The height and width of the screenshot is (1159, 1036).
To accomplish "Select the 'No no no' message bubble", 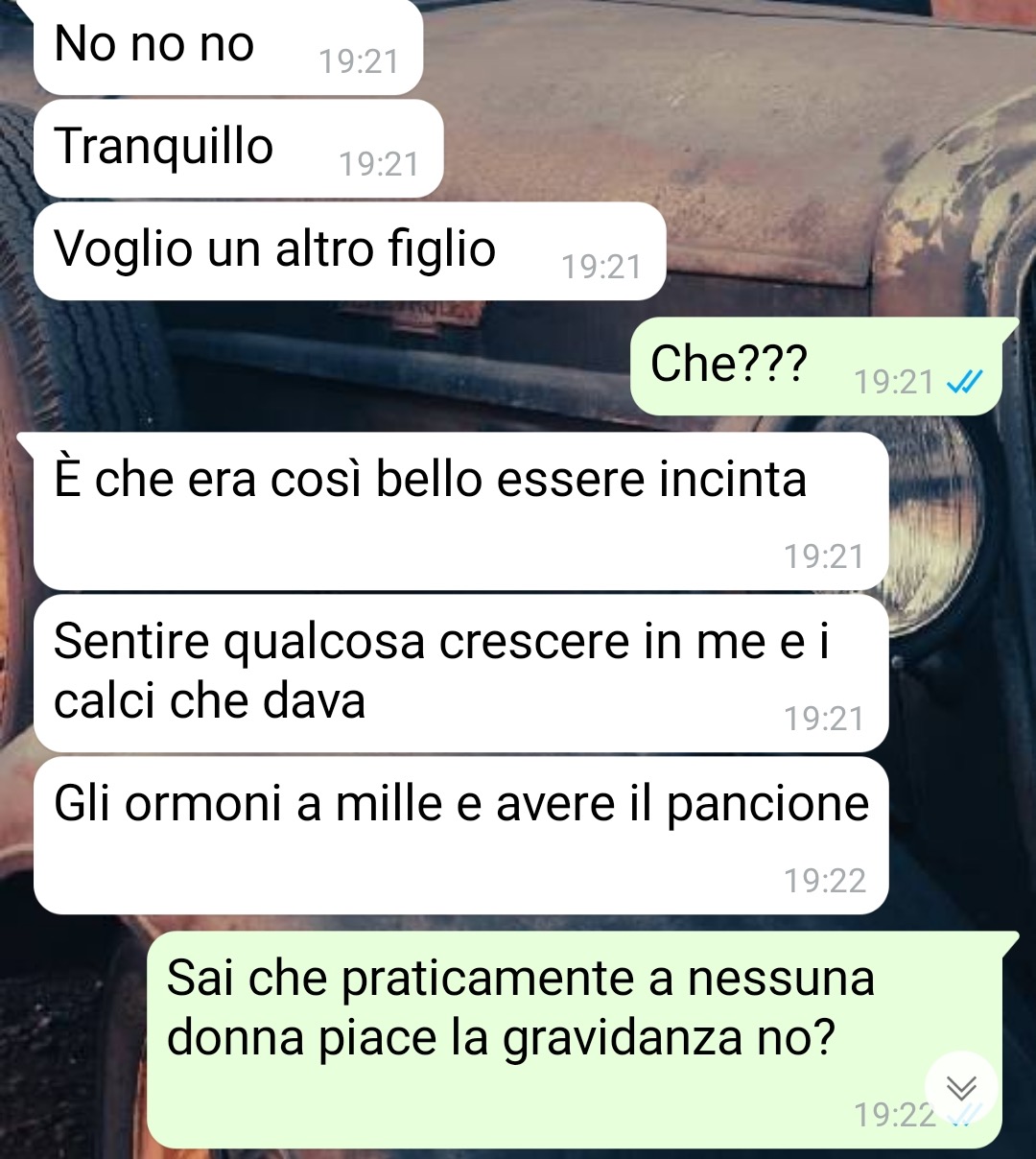I will 228,47.
